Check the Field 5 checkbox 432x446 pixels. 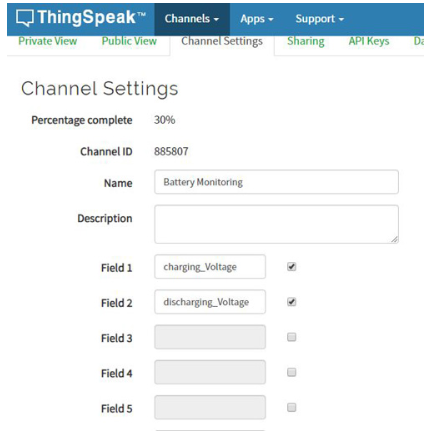[x=292, y=407]
